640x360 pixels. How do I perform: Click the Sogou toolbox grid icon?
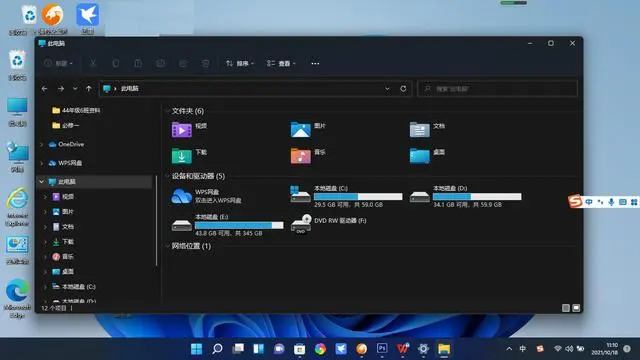tap(634, 202)
